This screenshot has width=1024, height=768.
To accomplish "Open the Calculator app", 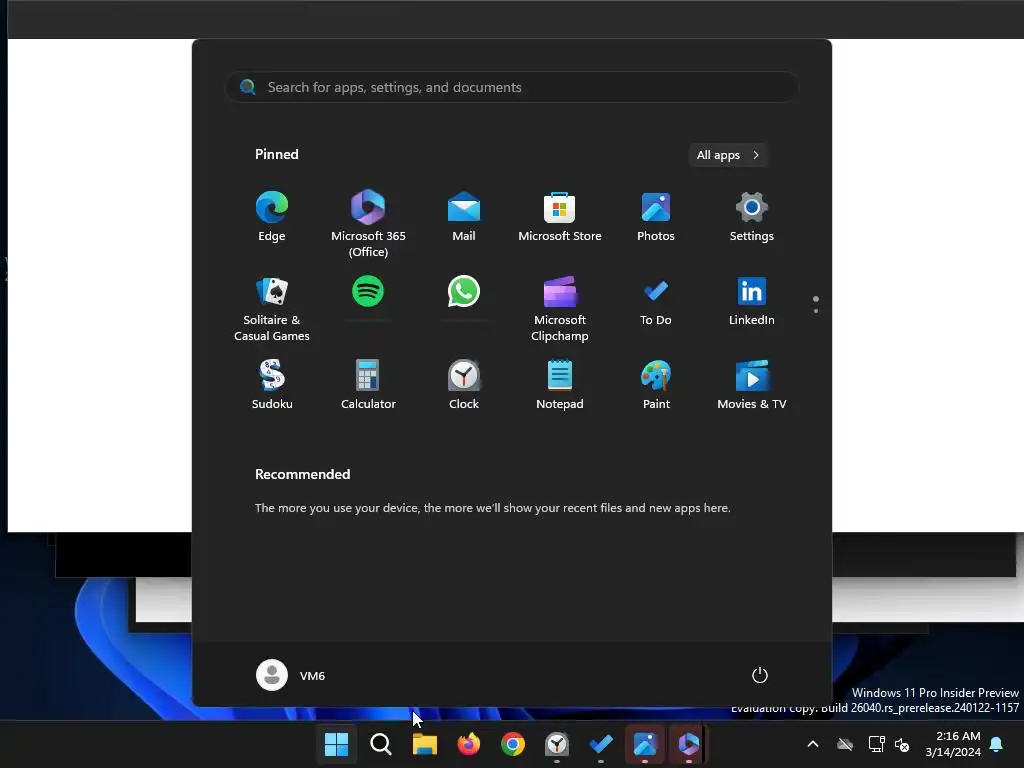I will pyautogui.click(x=368, y=385).
